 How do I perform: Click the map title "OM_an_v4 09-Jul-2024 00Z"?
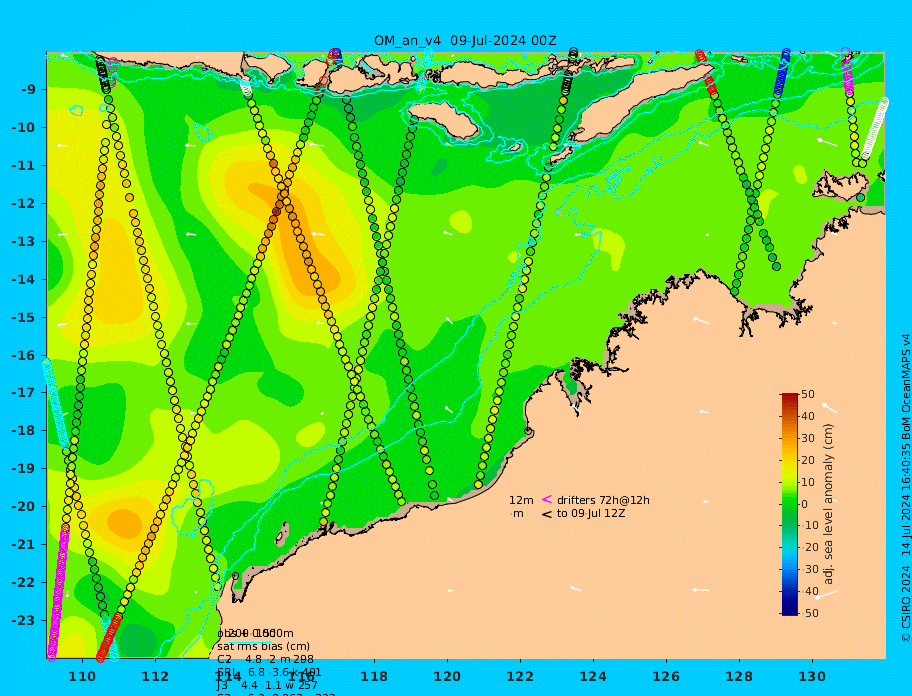click(465, 41)
